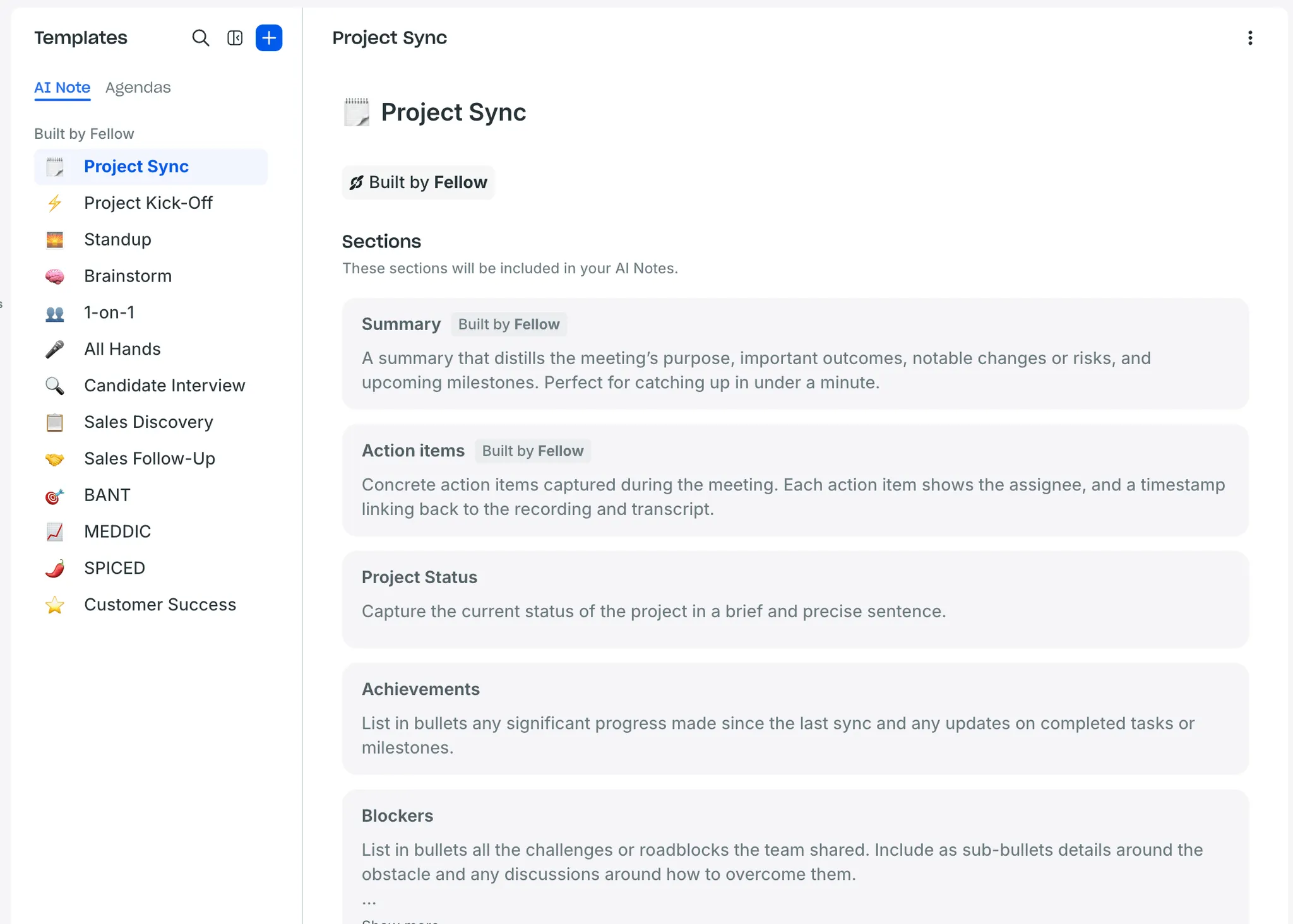This screenshot has height=924, width=1293.
Task: Open the three-dot more options menu
Action: click(1249, 38)
